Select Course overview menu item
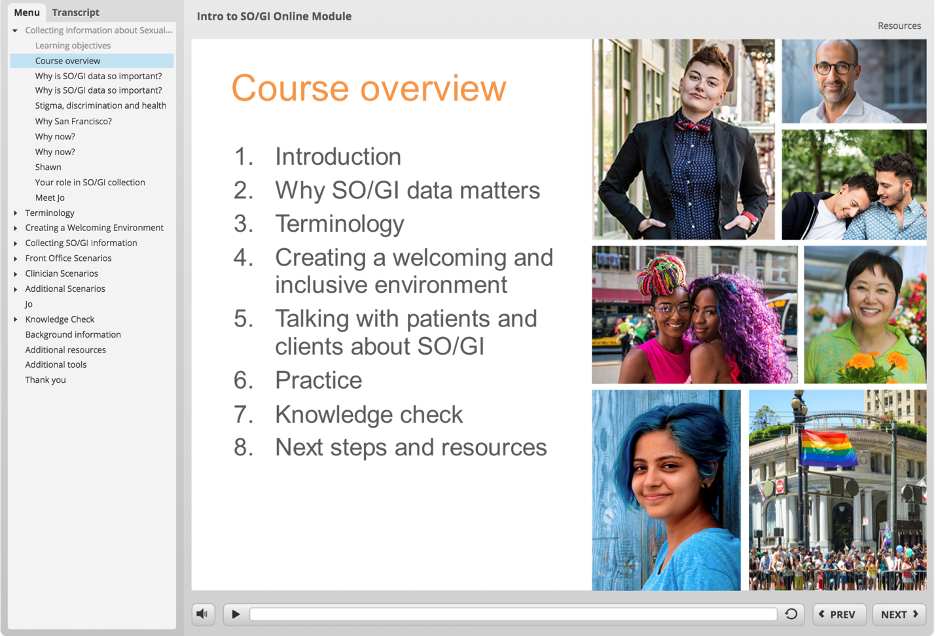This screenshot has height=636, width=936. (x=92, y=60)
